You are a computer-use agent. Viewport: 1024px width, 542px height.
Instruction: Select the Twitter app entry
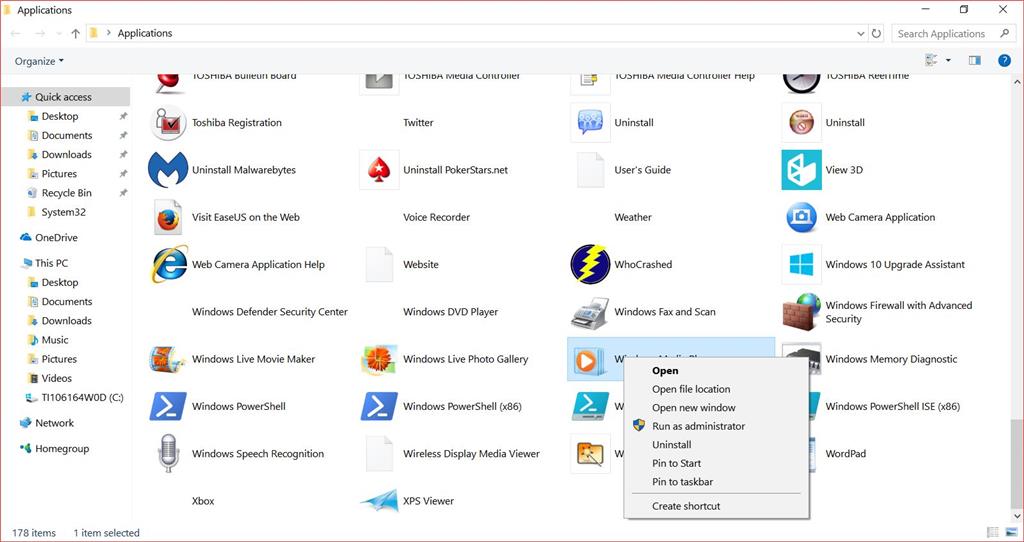(418, 122)
